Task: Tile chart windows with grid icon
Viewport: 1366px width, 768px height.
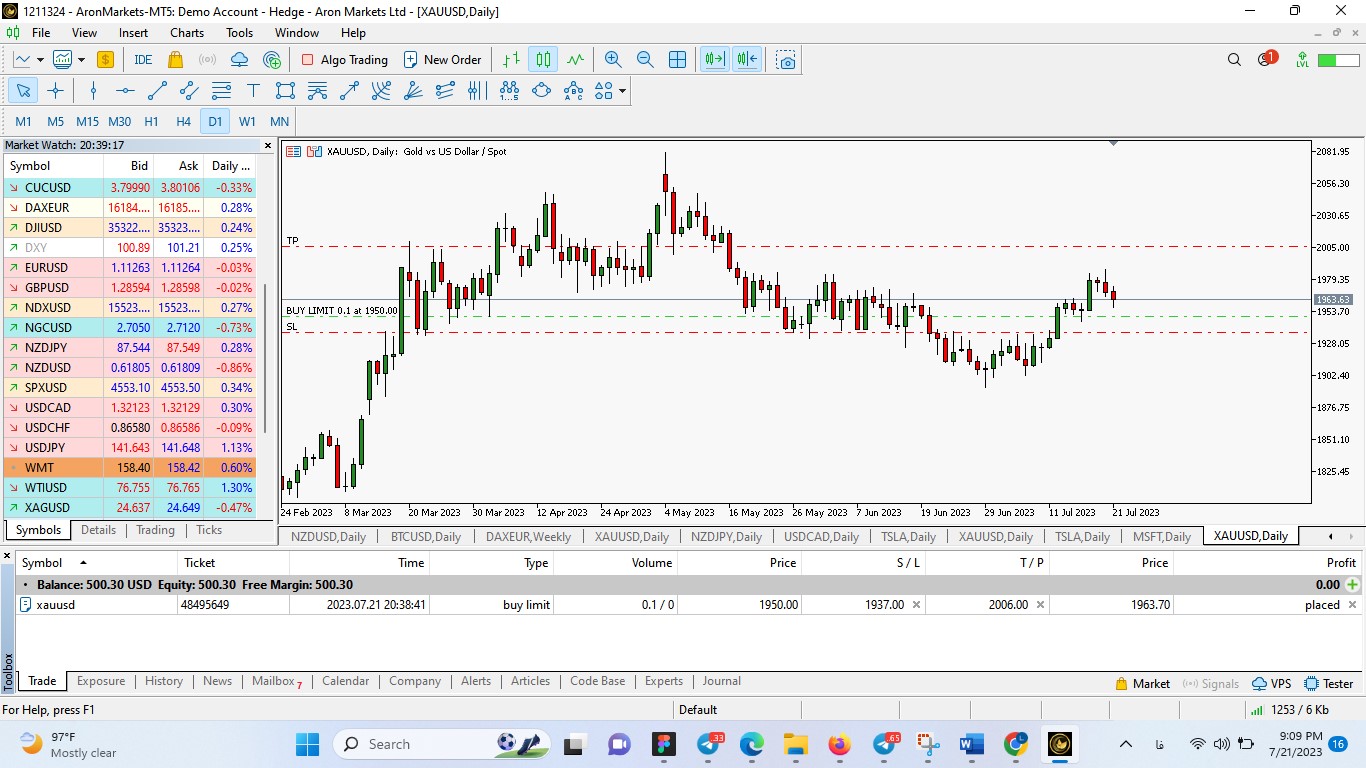Action: pyautogui.click(x=677, y=60)
